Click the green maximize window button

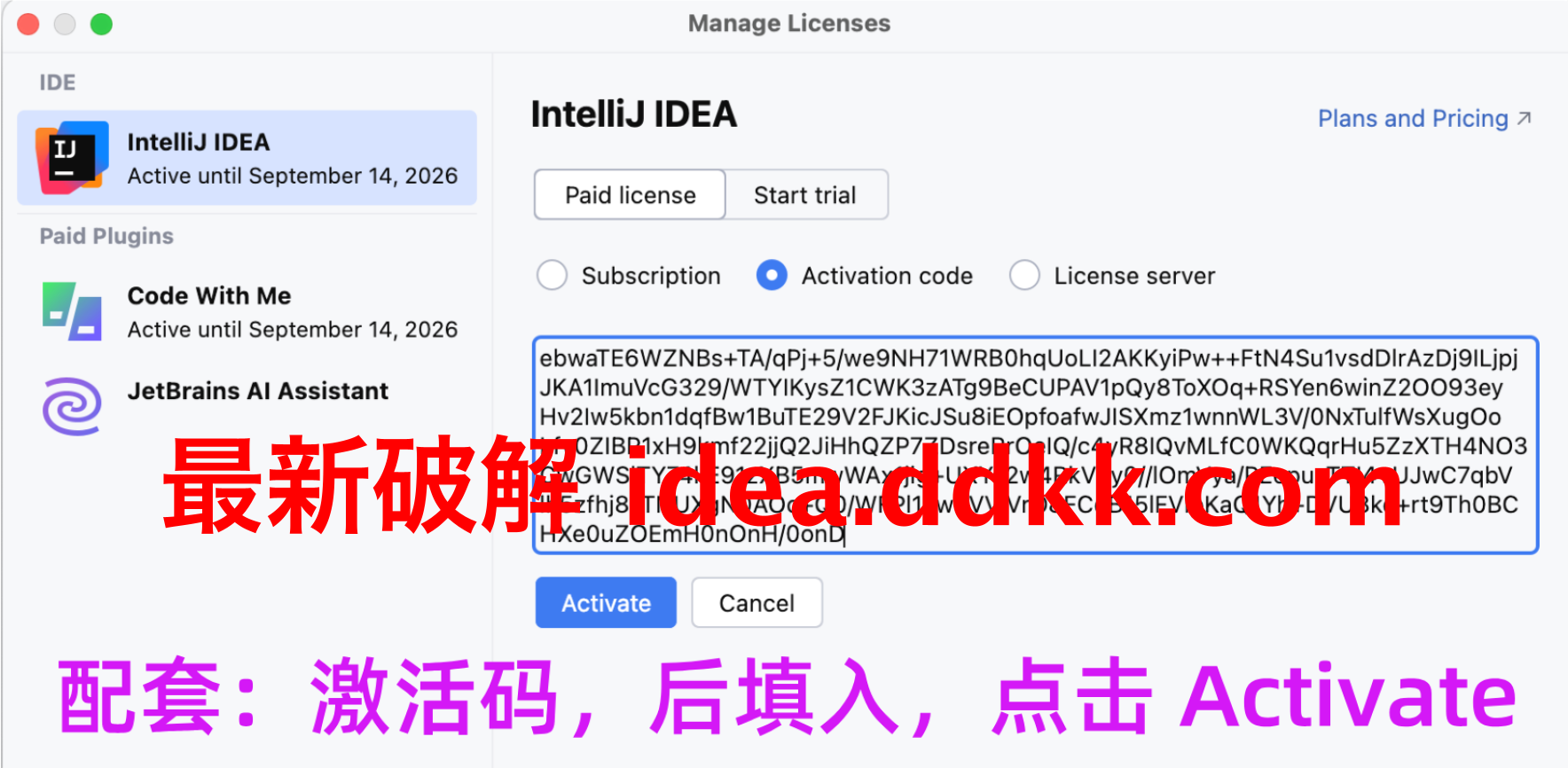pyautogui.click(x=101, y=24)
